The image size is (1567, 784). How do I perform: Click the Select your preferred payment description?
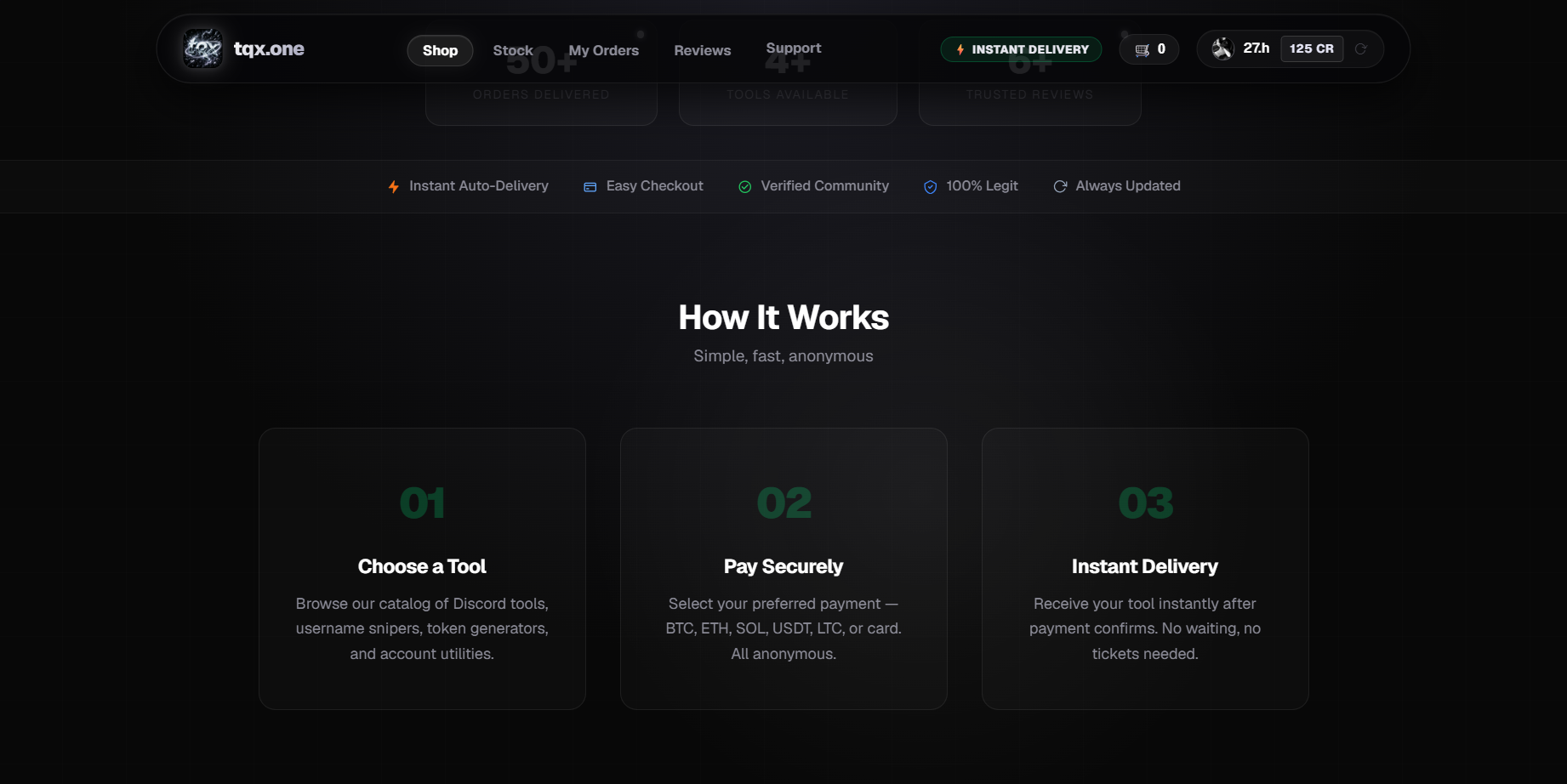(x=783, y=628)
